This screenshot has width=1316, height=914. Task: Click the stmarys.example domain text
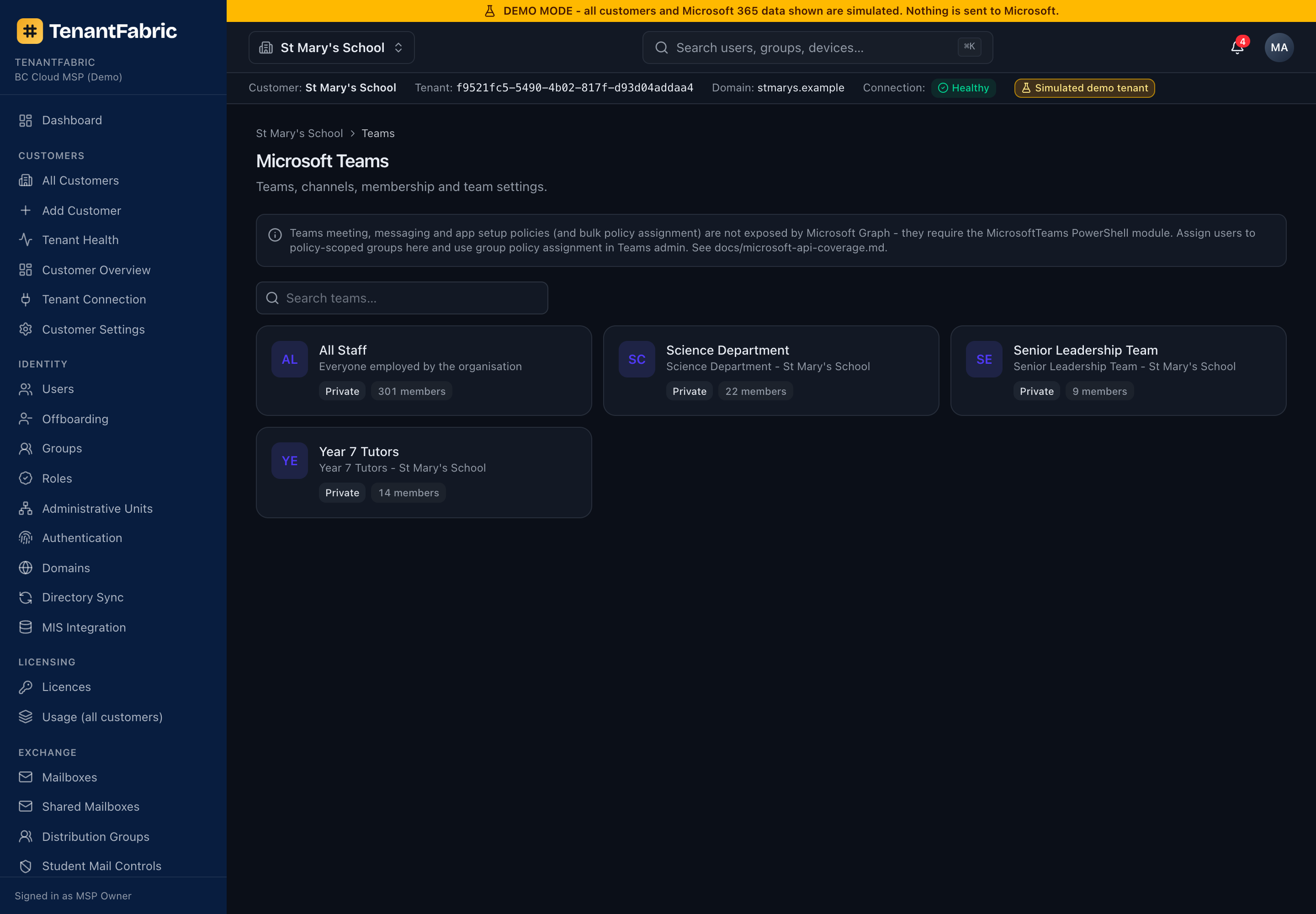(x=801, y=88)
